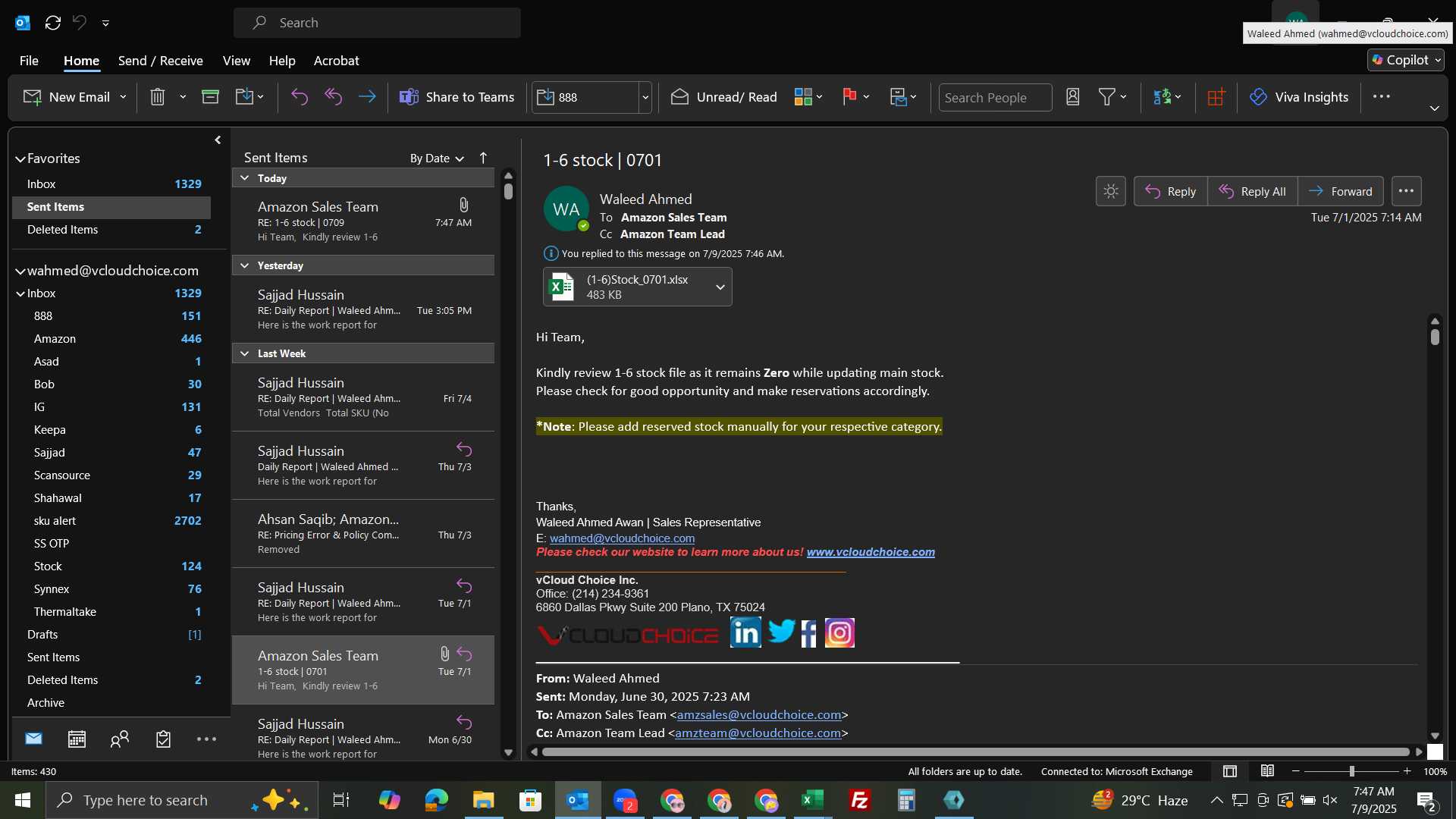This screenshot has height=819, width=1456.
Task: Click the orange add-ins grid icon
Action: click(1216, 97)
